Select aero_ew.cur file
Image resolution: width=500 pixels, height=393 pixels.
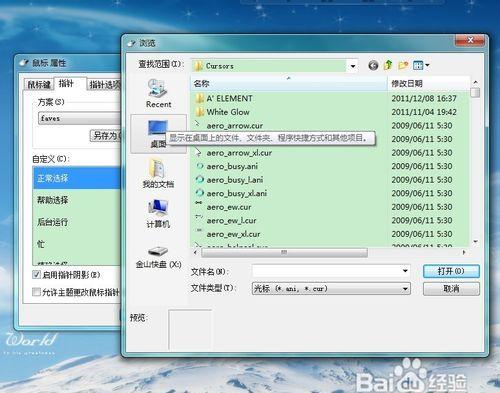click(x=228, y=207)
